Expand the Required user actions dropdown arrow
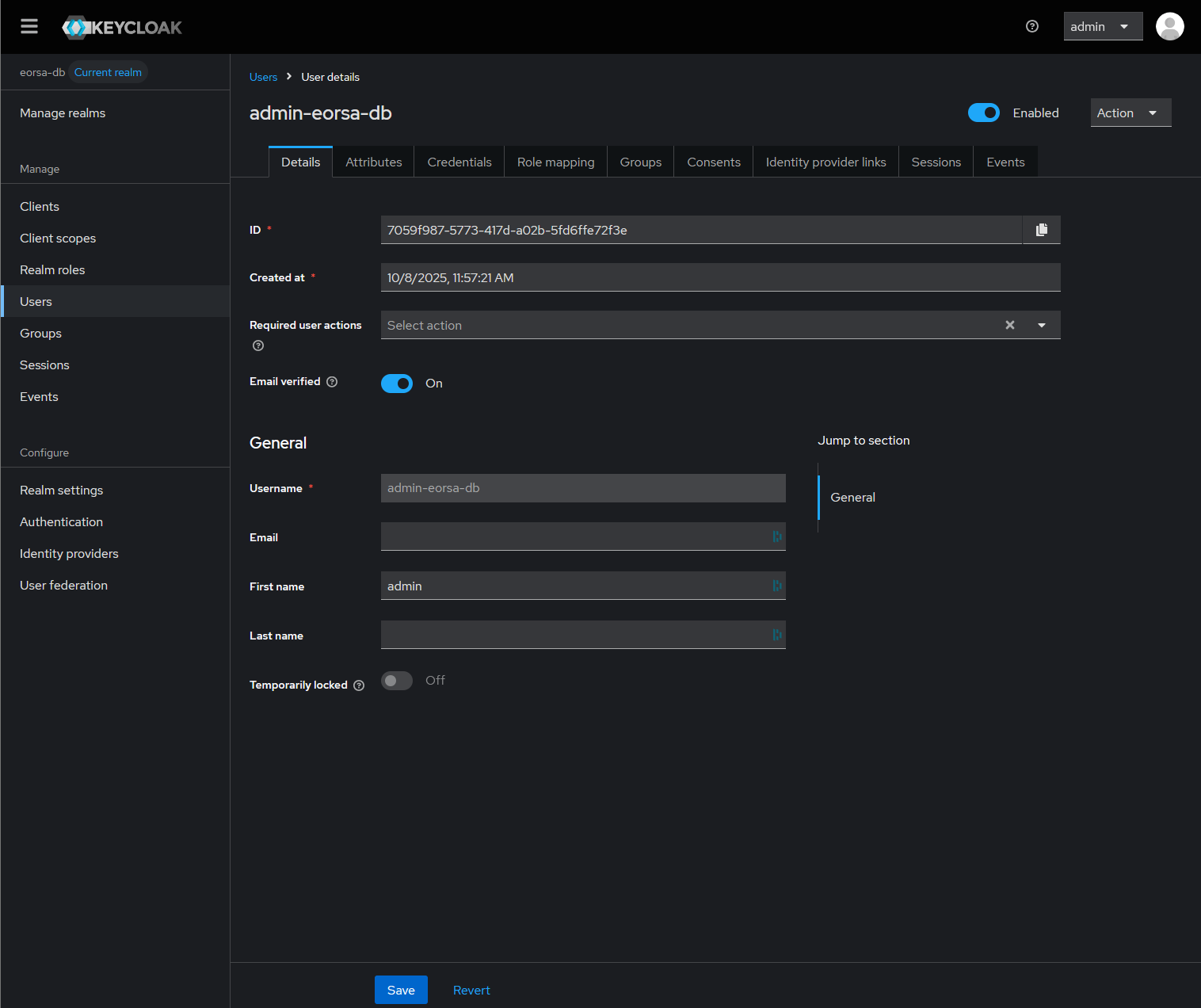Screen dimensions: 1201x1008 [x=1042, y=325]
